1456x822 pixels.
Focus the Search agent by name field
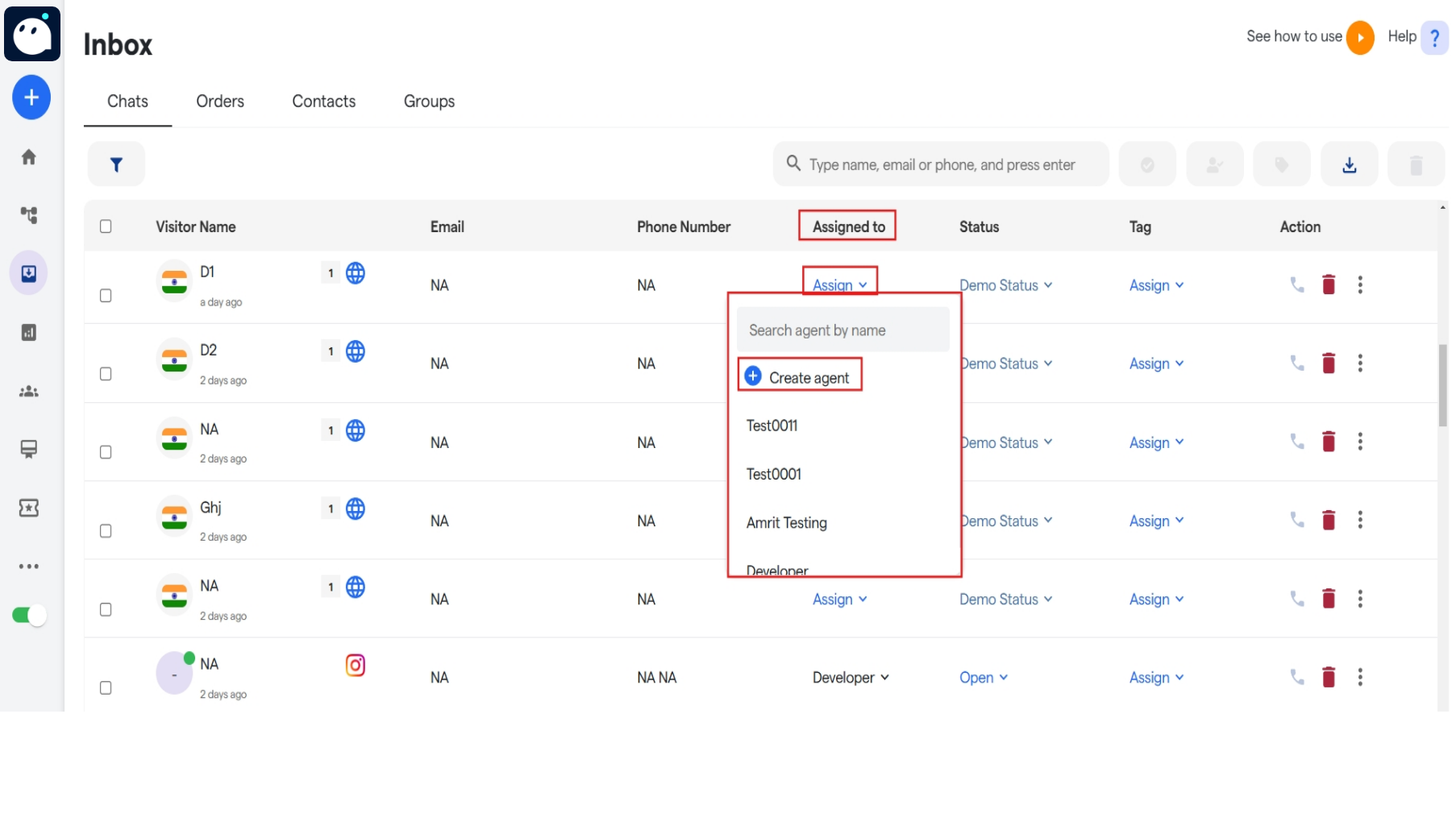pos(842,330)
